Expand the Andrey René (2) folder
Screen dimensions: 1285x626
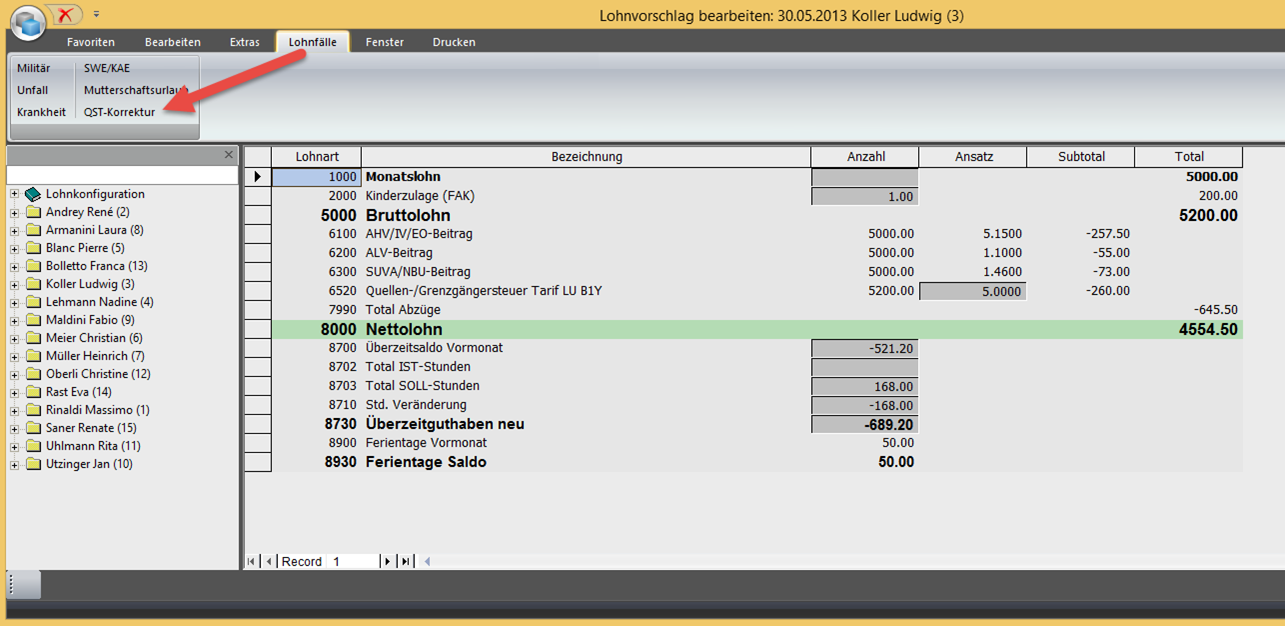pyautogui.click(x=14, y=212)
